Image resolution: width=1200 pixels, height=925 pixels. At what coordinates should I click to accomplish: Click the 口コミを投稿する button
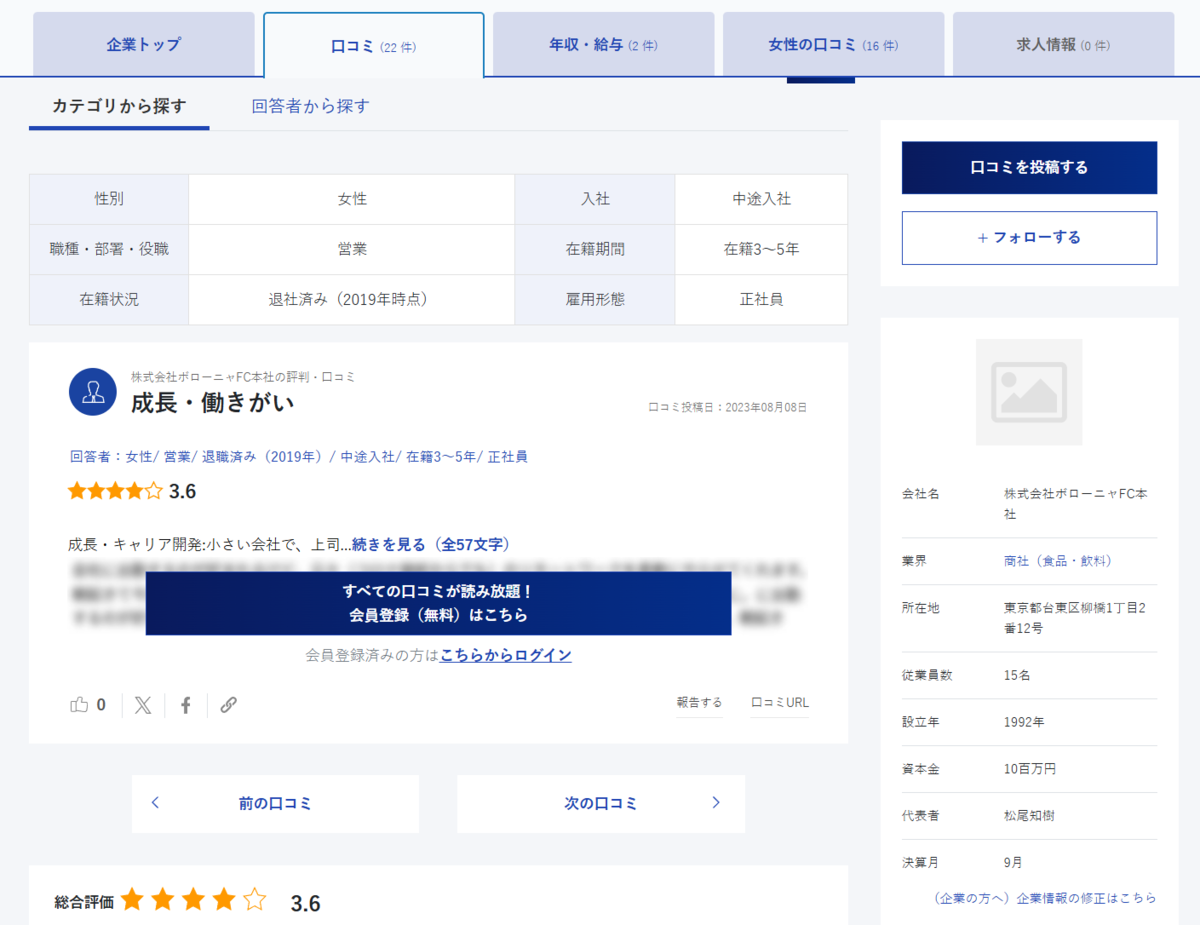point(1029,167)
